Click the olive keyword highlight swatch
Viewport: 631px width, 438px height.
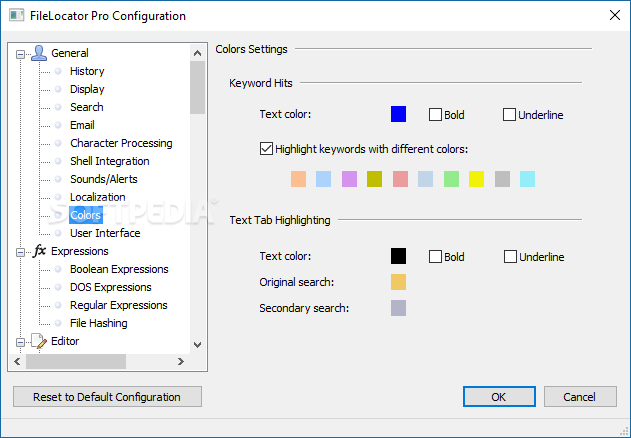pyautogui.click(x=374, y=179)
